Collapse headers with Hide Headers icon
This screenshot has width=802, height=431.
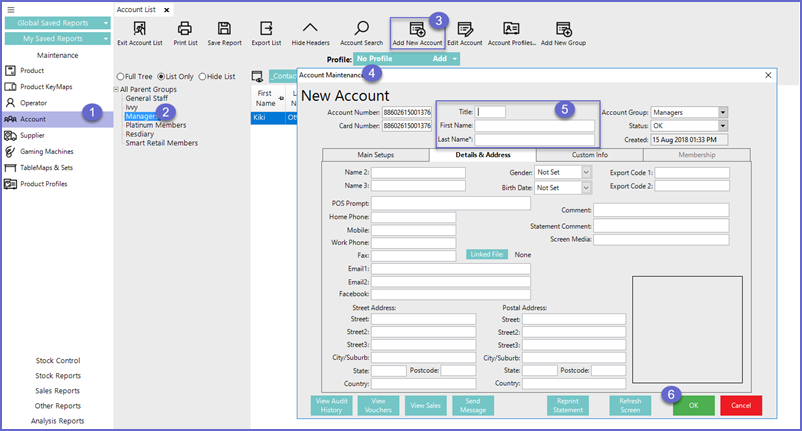coord(310,29)
